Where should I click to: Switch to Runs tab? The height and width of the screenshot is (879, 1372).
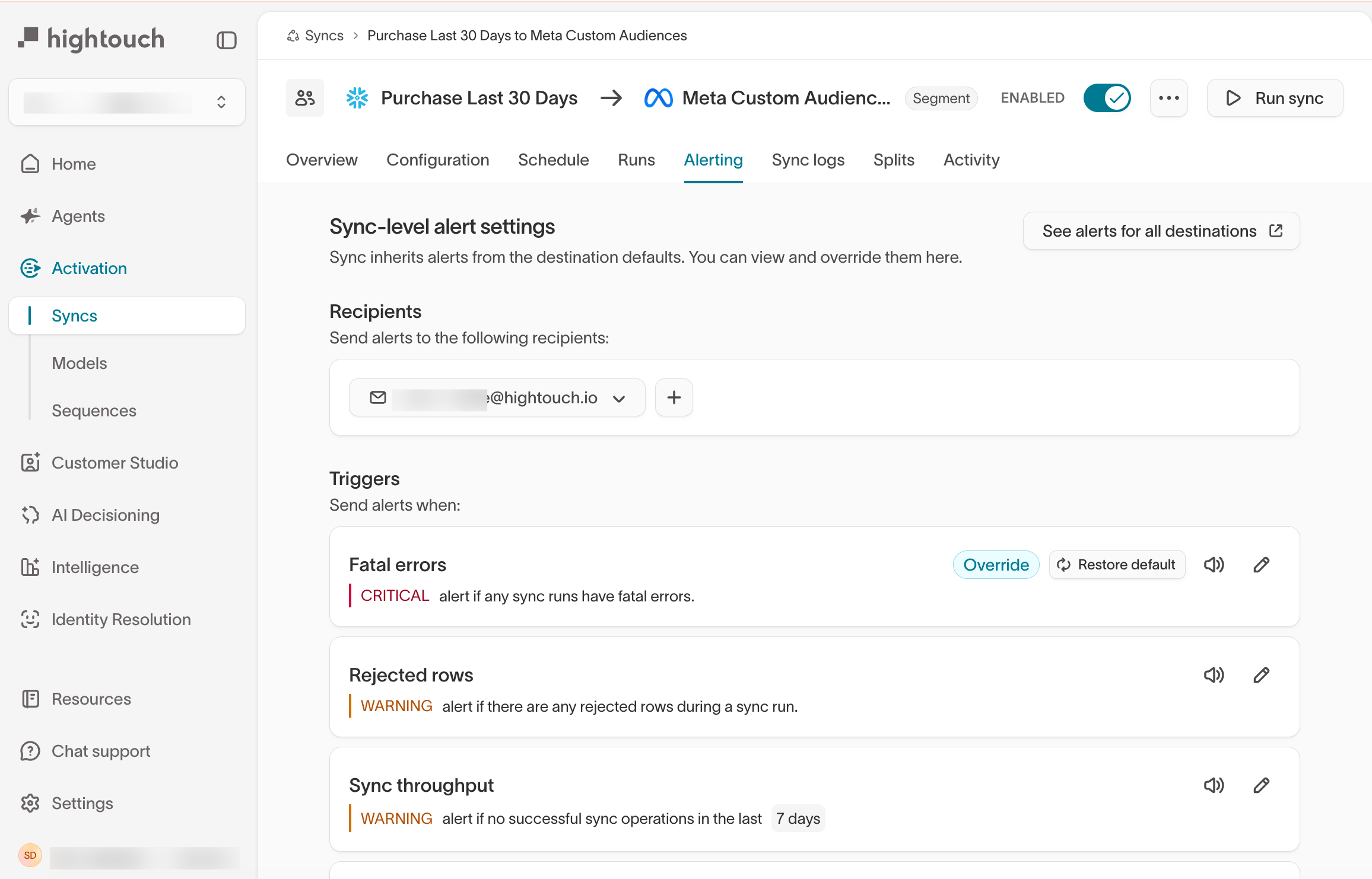(x=636, y=160)
